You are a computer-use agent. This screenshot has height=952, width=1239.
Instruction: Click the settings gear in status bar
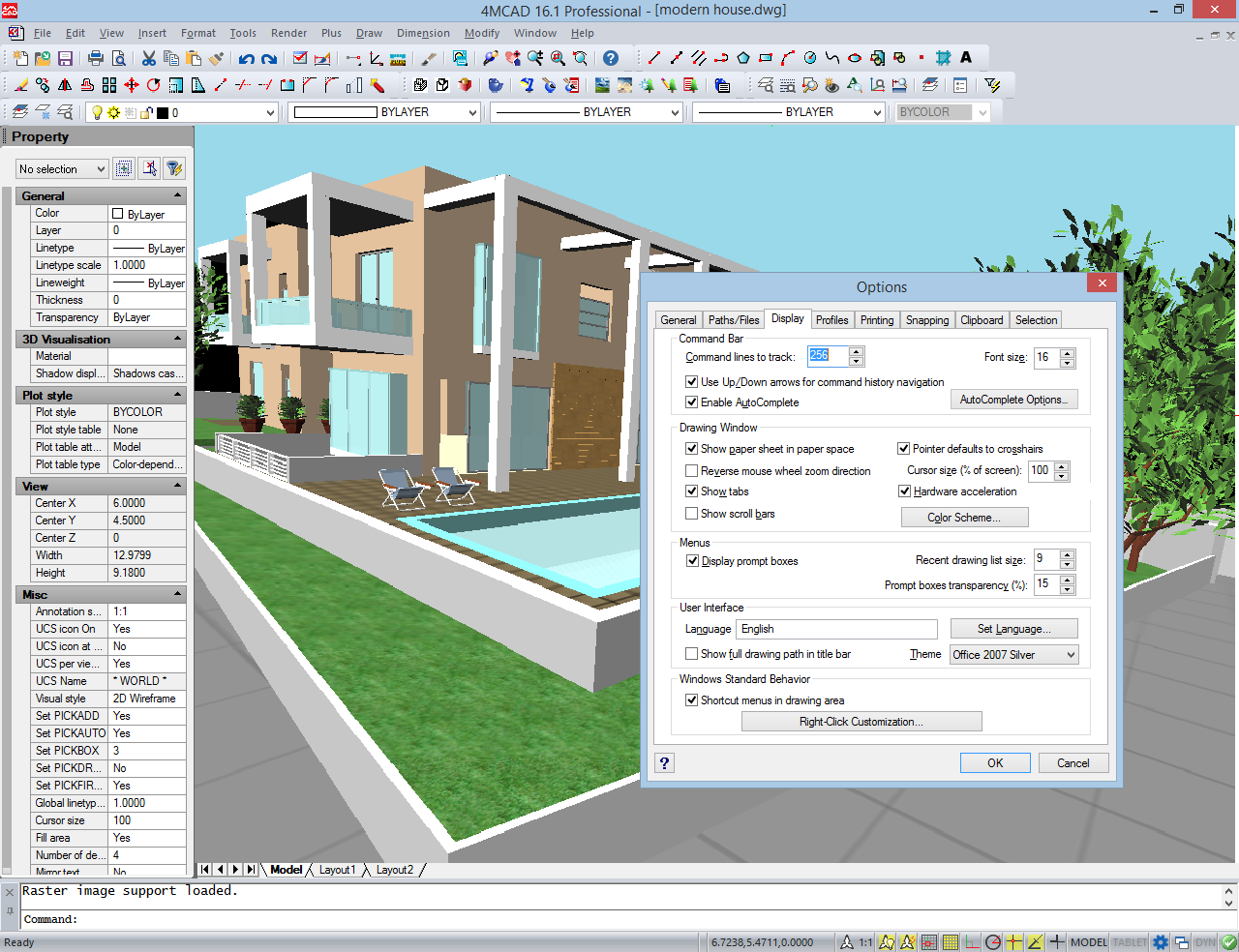(x=1160, y=942)
